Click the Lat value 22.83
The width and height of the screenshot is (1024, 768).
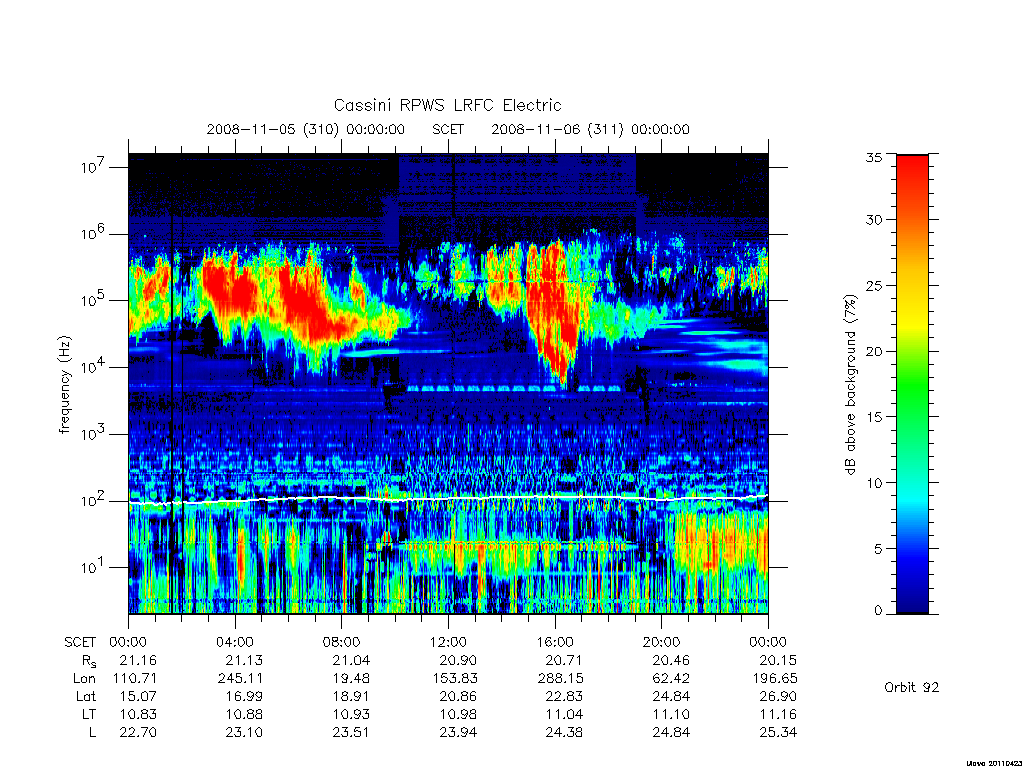pyautogui.click(x=564, y=696)
